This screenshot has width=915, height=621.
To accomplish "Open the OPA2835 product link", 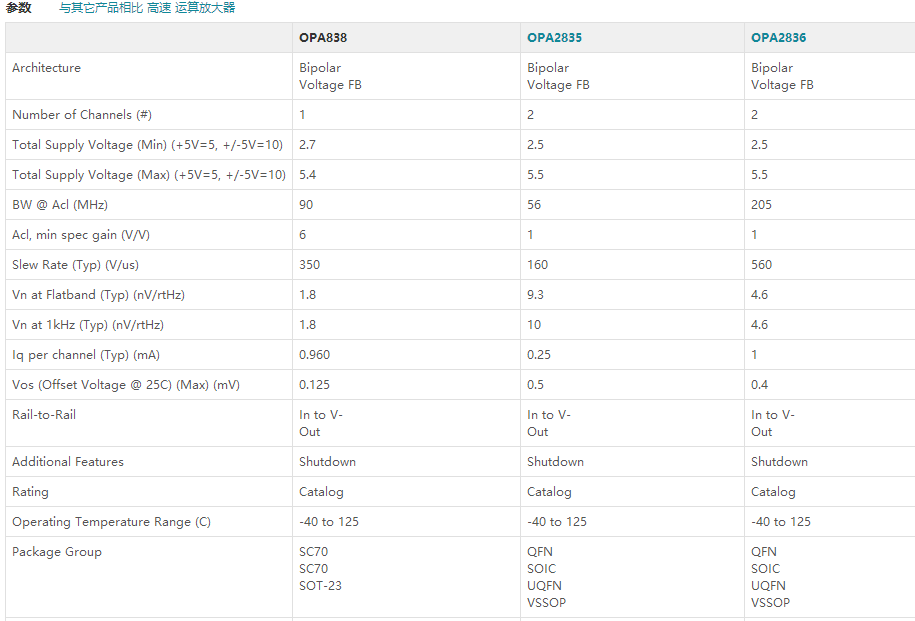I will [x=554, y=38].
